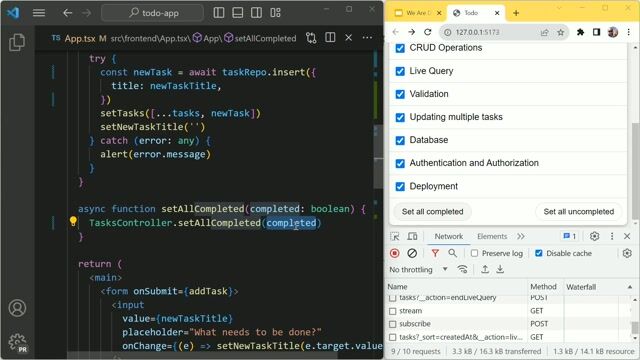This screenshot has width=640, height=360.
Task: Uncheck the CRUD Operations task
Action: click(400, 48)
